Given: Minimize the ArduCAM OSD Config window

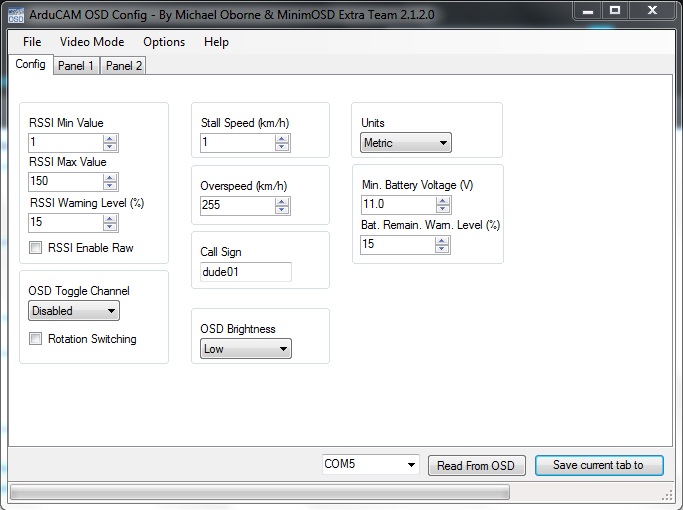Looking at the screenshot, I should (x=588, y=10).
